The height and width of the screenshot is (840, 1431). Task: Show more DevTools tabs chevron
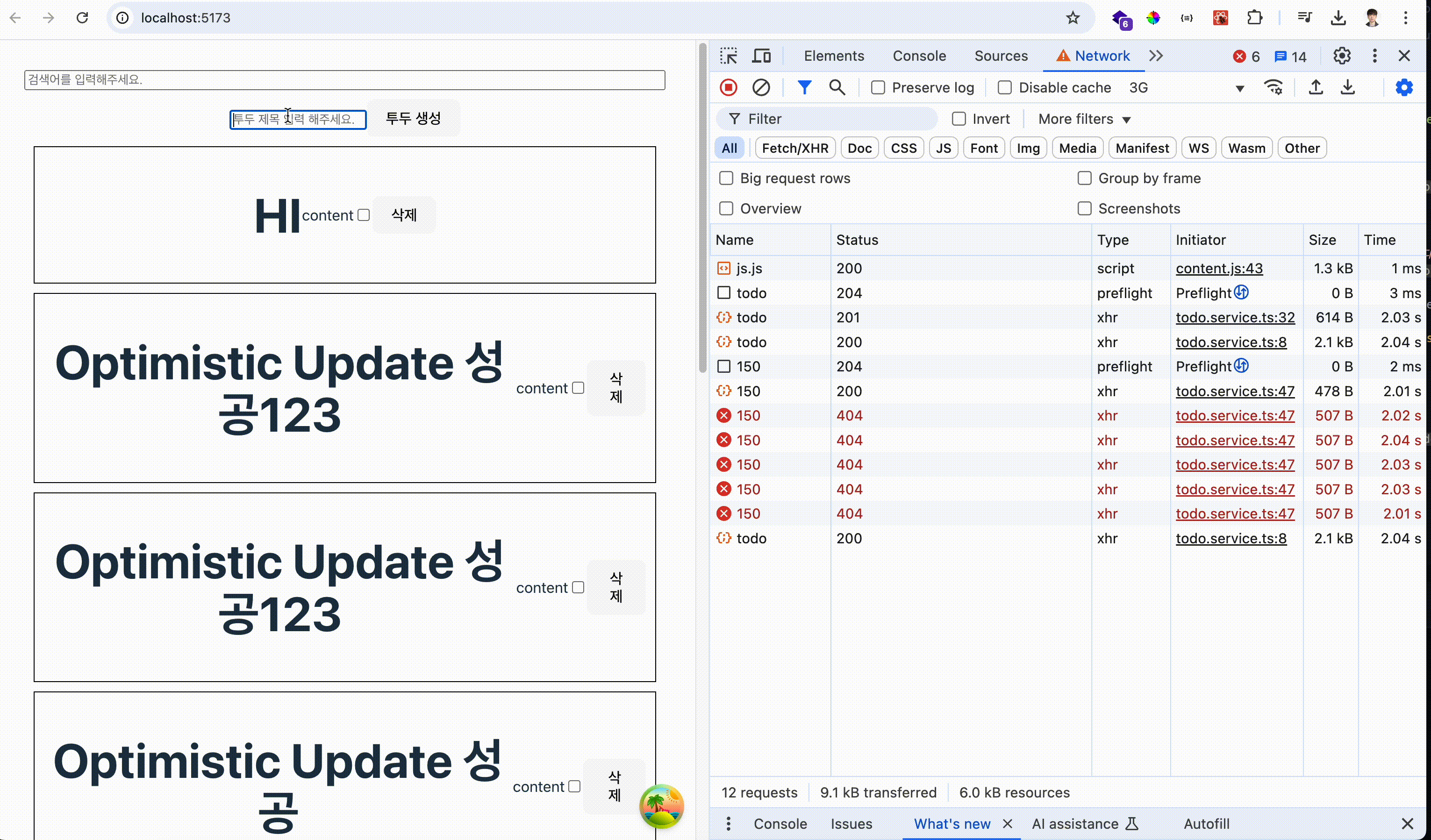click(1156, 56)
